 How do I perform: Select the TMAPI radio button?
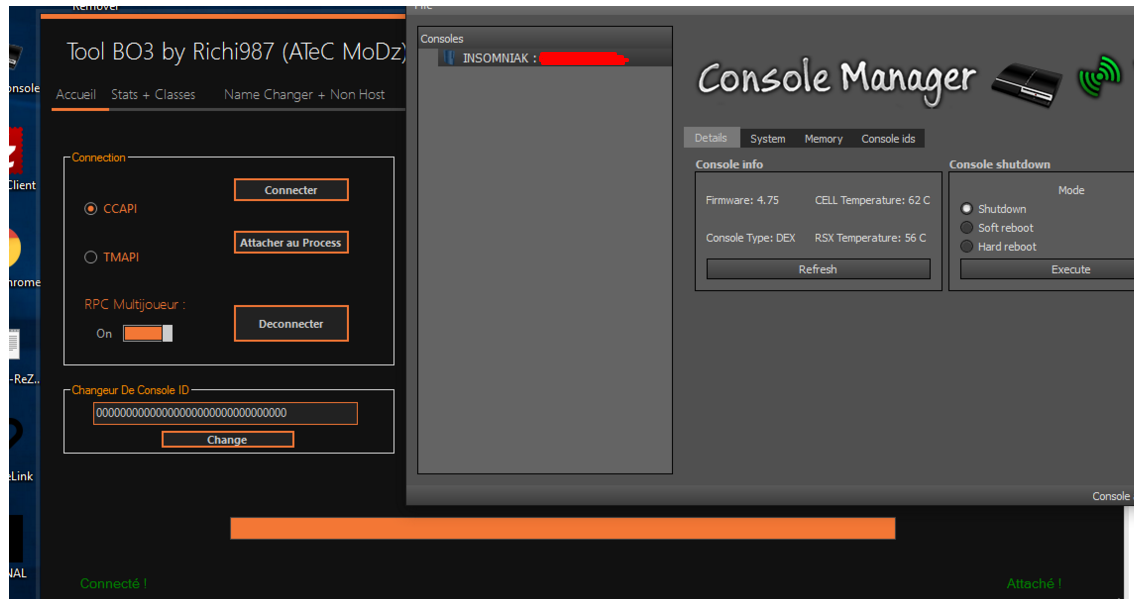click(x=90, y=257)
